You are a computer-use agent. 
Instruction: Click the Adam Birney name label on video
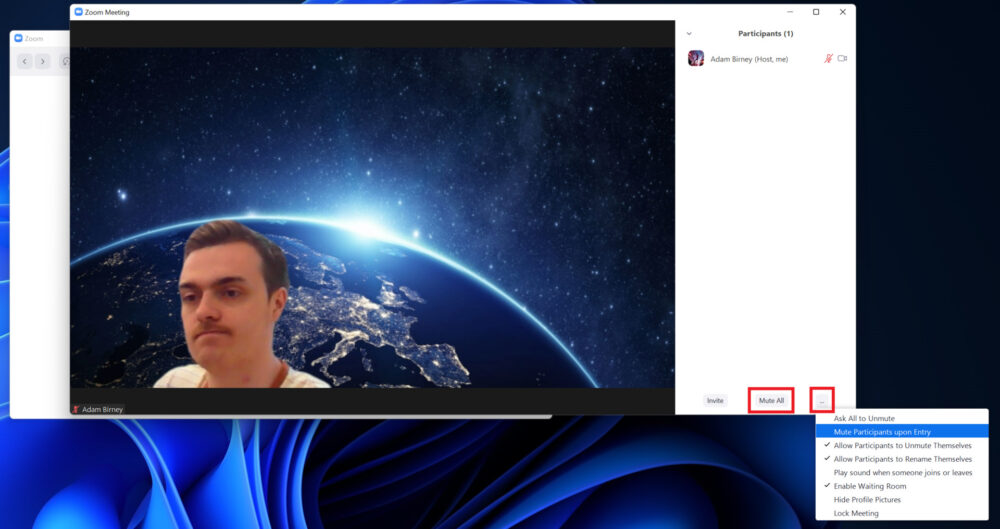click(x=103, y=410)
